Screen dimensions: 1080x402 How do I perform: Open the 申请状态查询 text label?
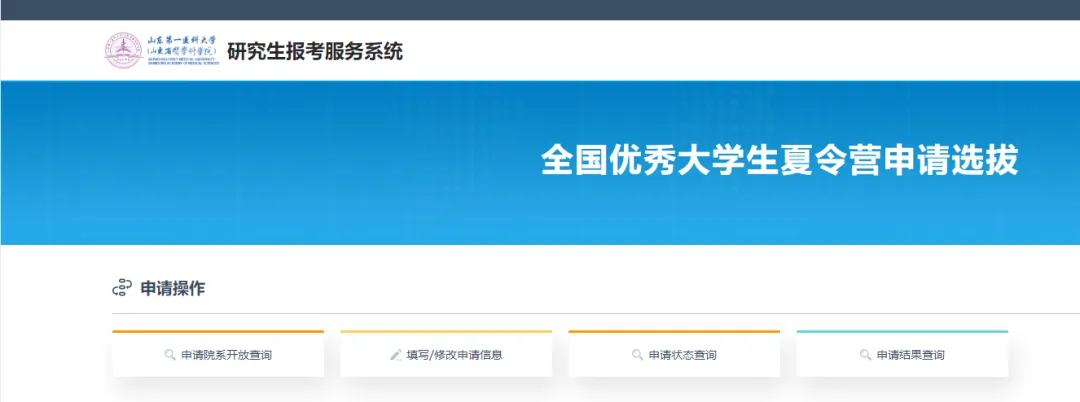(682, 355)
